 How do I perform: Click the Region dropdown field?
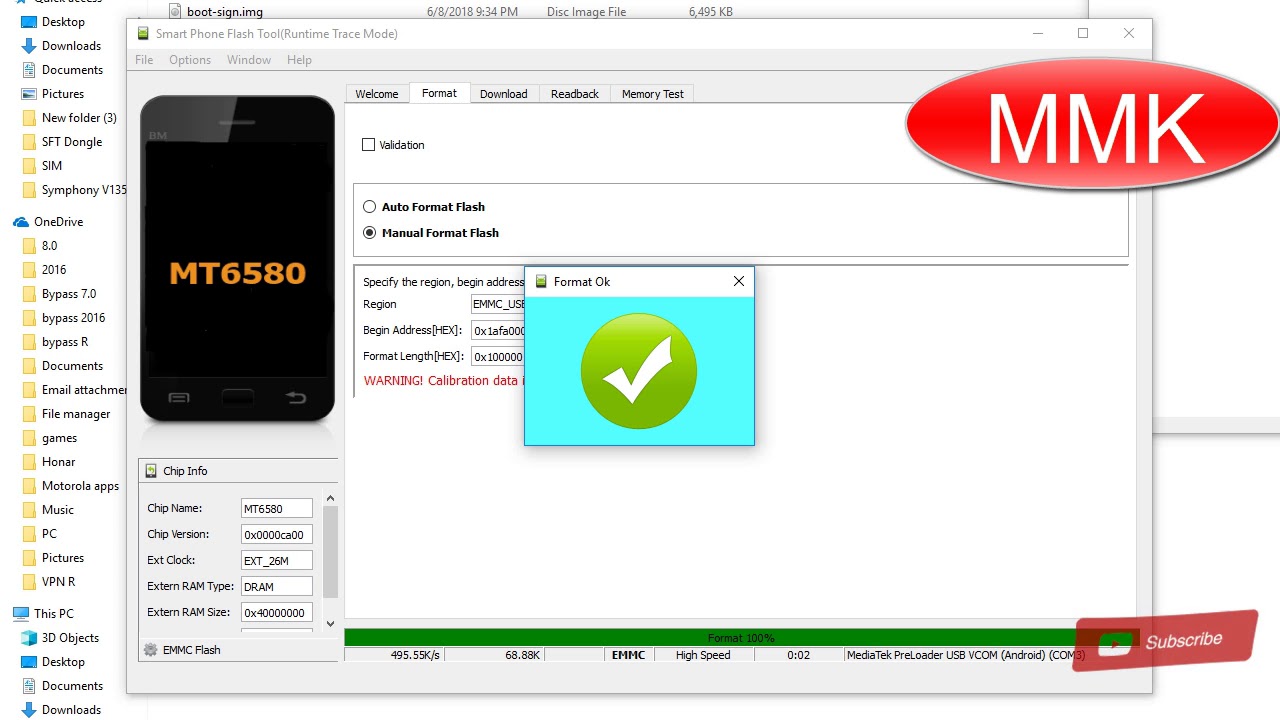[x=498, y=304]
